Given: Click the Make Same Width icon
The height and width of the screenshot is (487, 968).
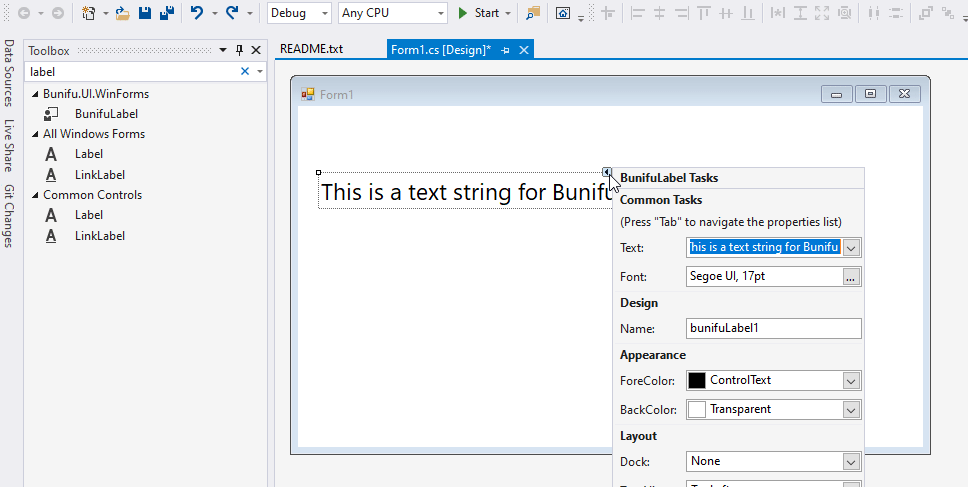Looking at the screenshot, I should (x=778, y=13).
